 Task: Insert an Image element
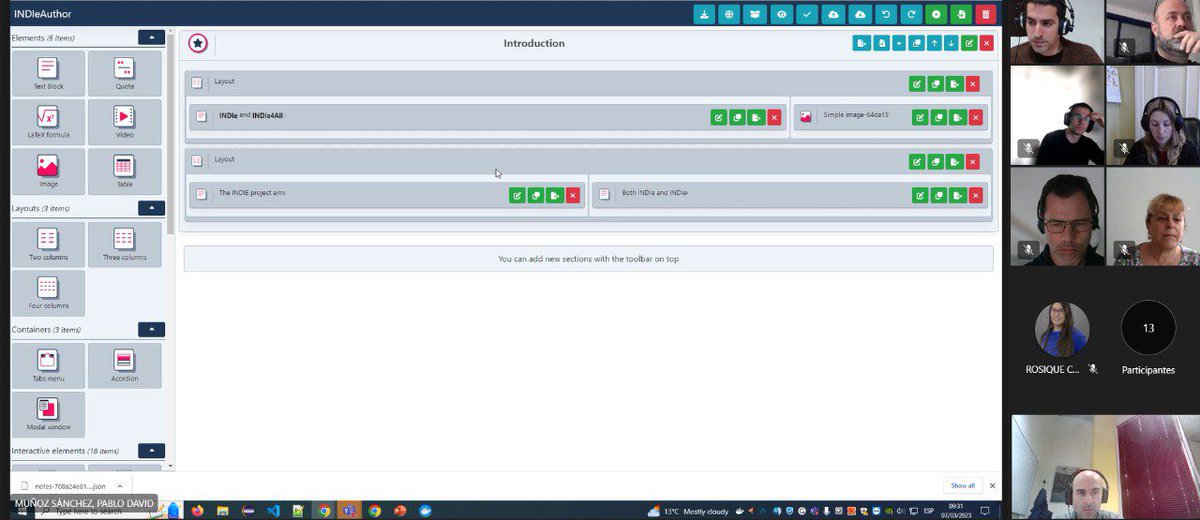point(48,171)
